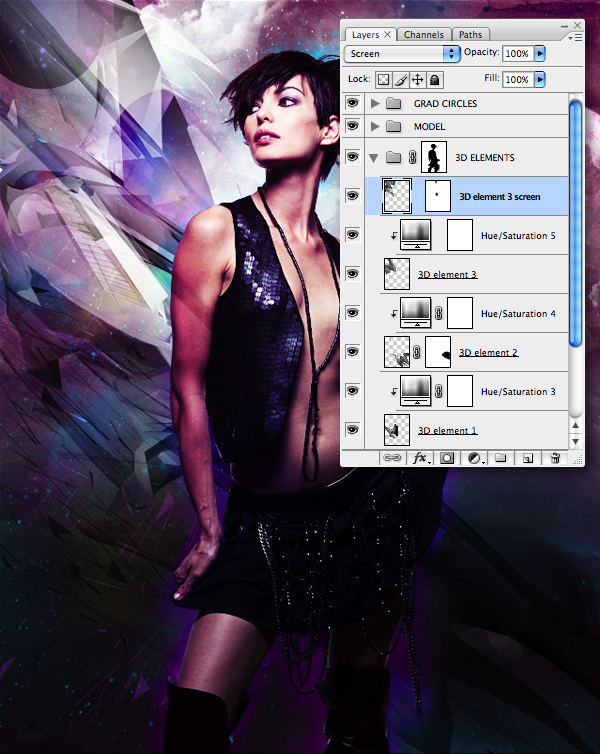Click the scroll up arrow in Layers panel
The width and height of the screenshot is (600, 754).
[575, 426]
